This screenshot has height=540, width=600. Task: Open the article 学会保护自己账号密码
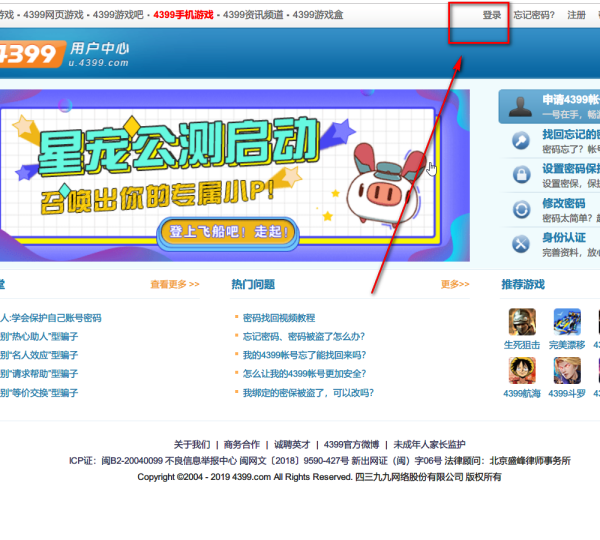click(x=56, y=318)
